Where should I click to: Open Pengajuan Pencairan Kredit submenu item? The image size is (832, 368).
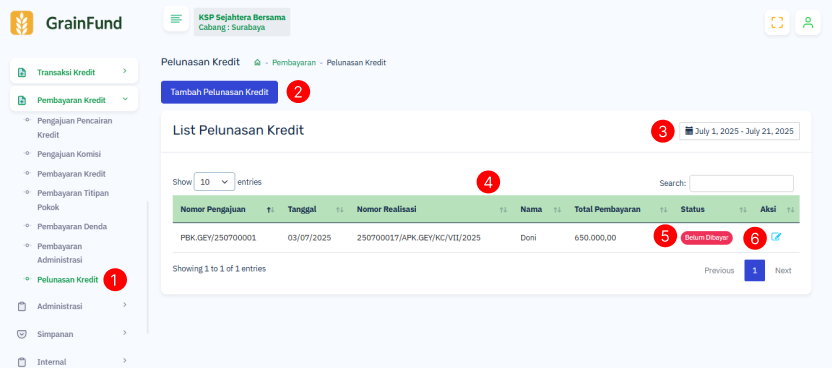[75, 128]
